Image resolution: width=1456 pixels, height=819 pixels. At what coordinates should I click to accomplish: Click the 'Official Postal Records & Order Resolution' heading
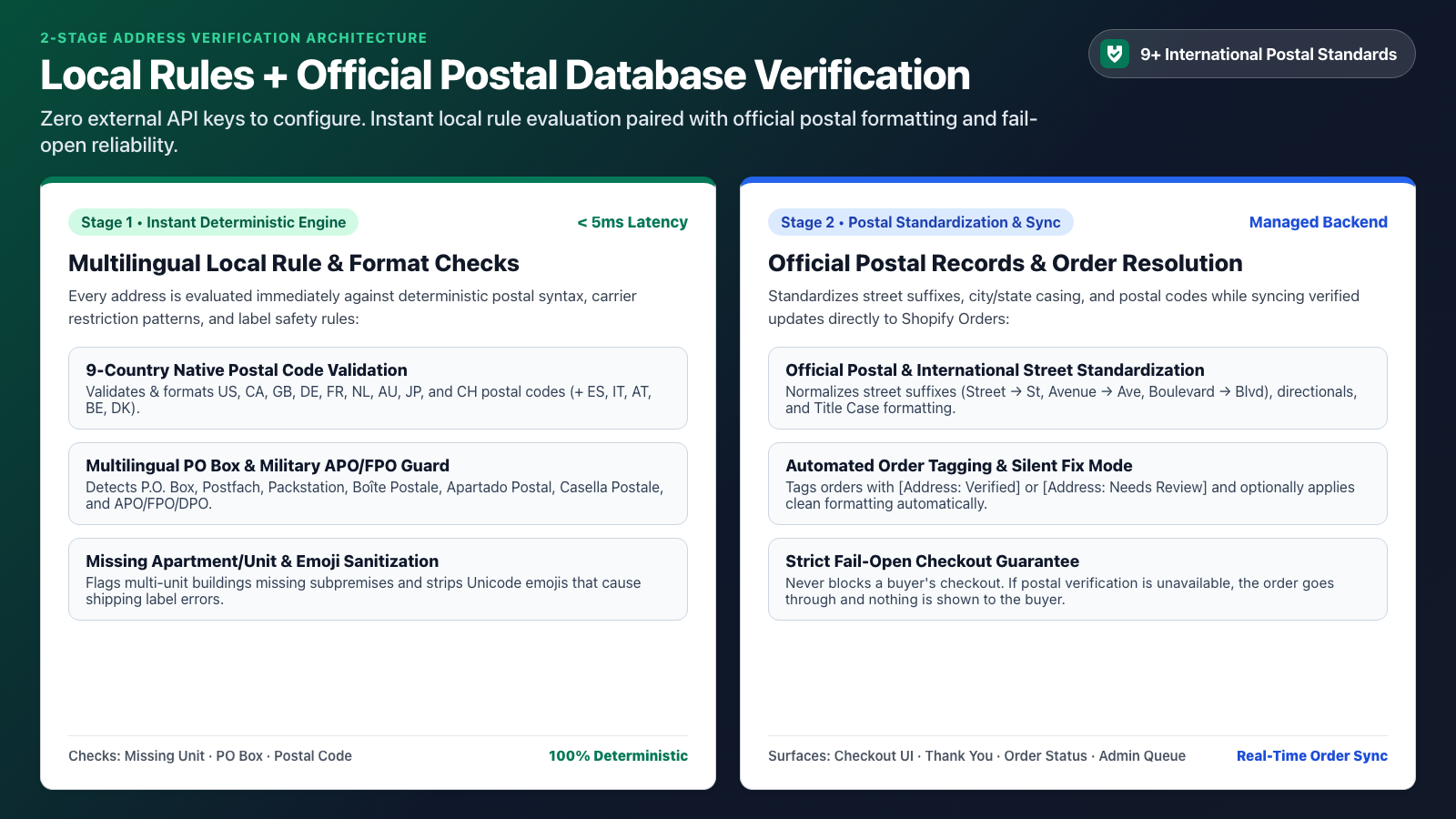point(1006,263)
